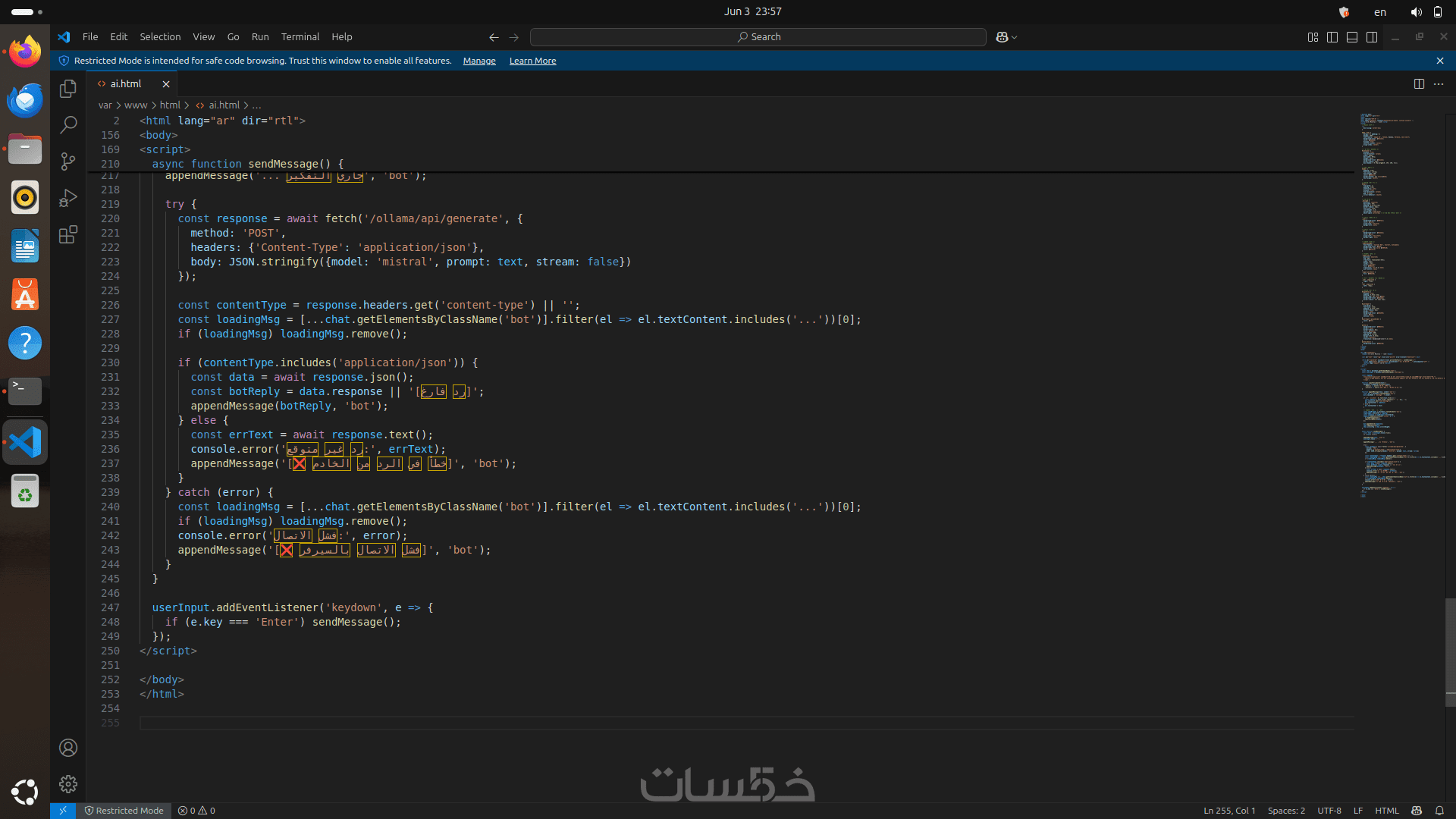The image size is (1456, 819).
Task: Open the Explorer view in activity bar
Action: (x=68, y=89)
